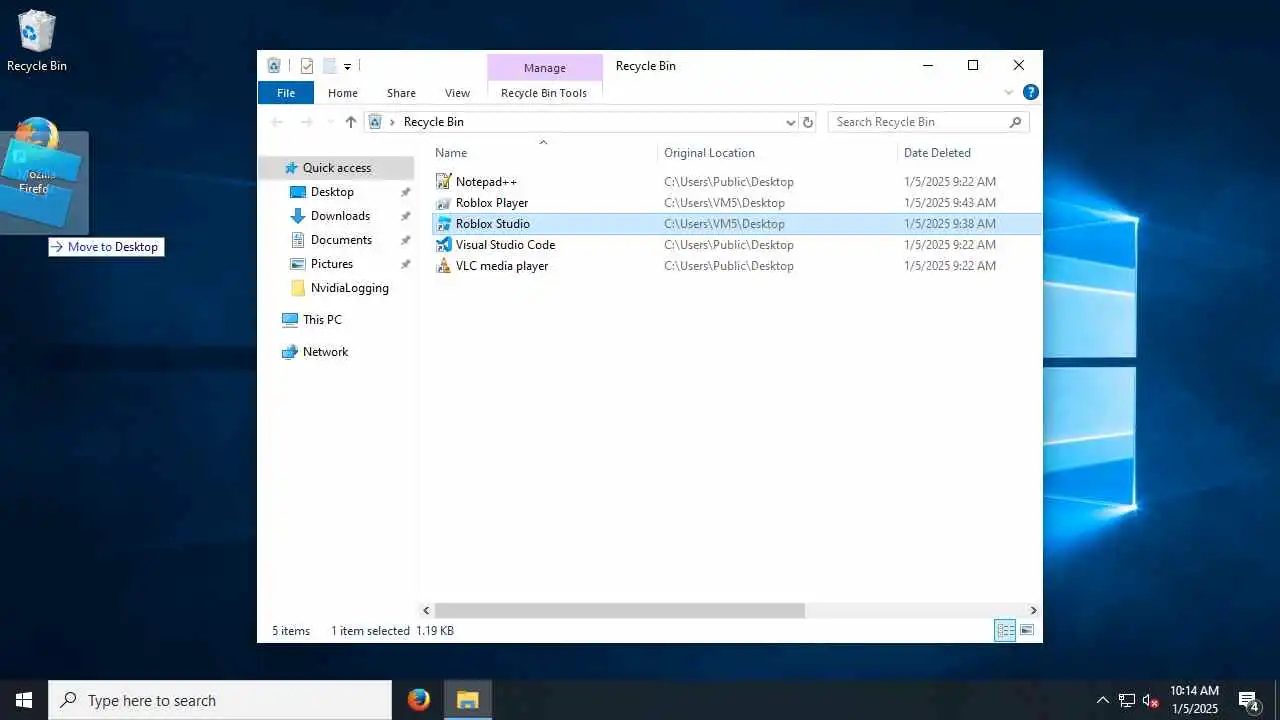
Task: Open the Windows Start button
Action: pos(24,700)
